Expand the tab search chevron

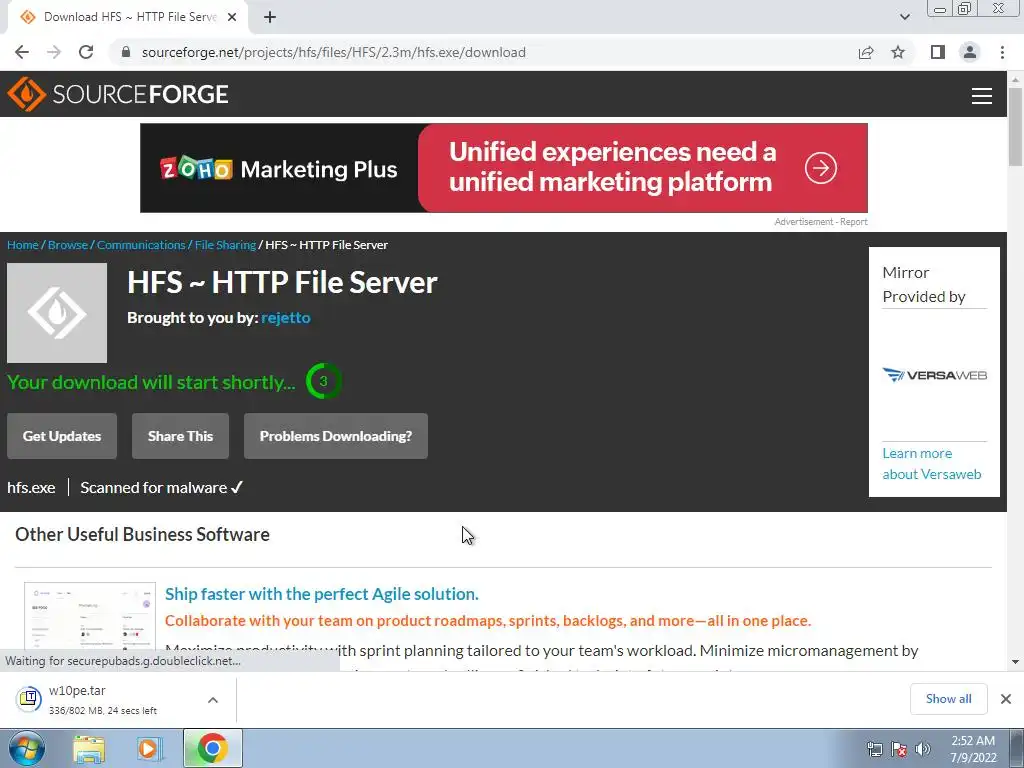click(904, 17)
